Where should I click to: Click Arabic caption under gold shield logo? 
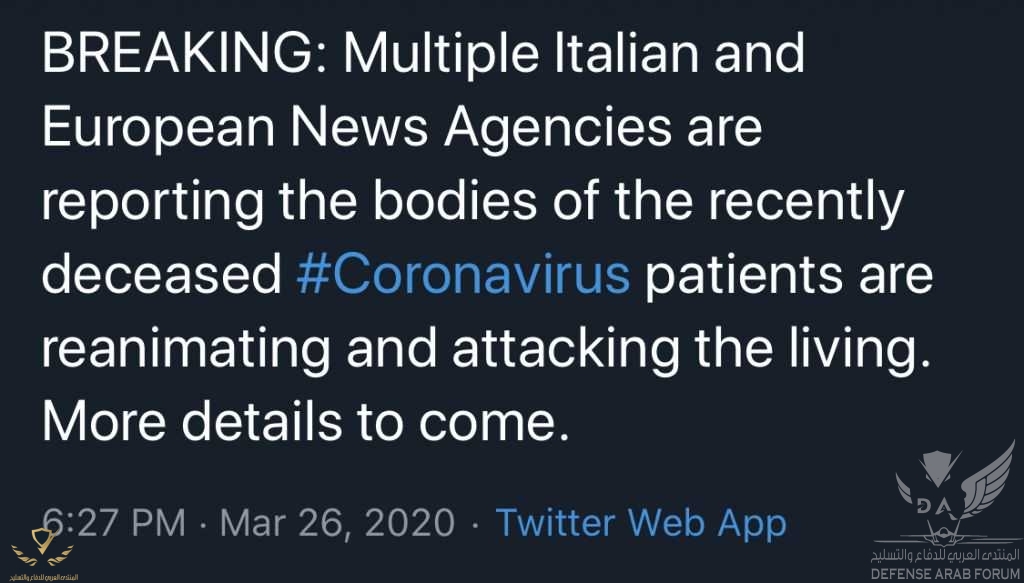(x=42, y=576)
